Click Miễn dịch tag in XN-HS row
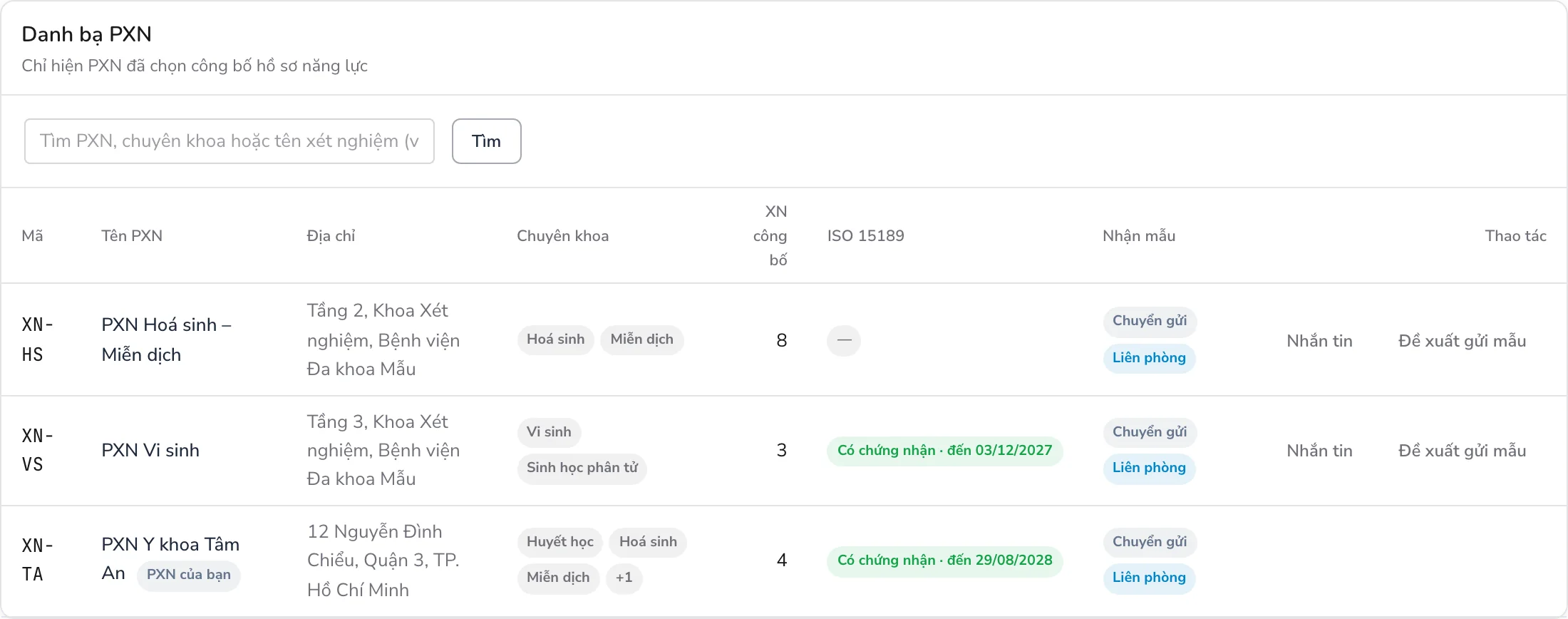 [642, 339]
